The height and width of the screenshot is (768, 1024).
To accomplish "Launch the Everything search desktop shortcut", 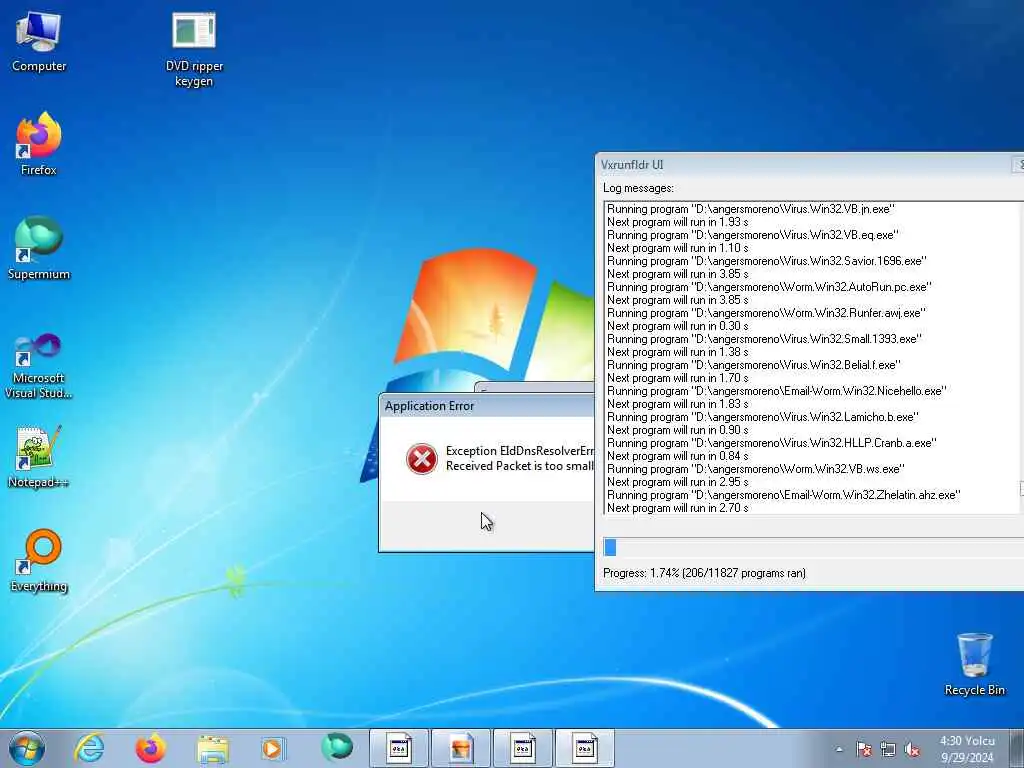I will (x=39, y=560).
